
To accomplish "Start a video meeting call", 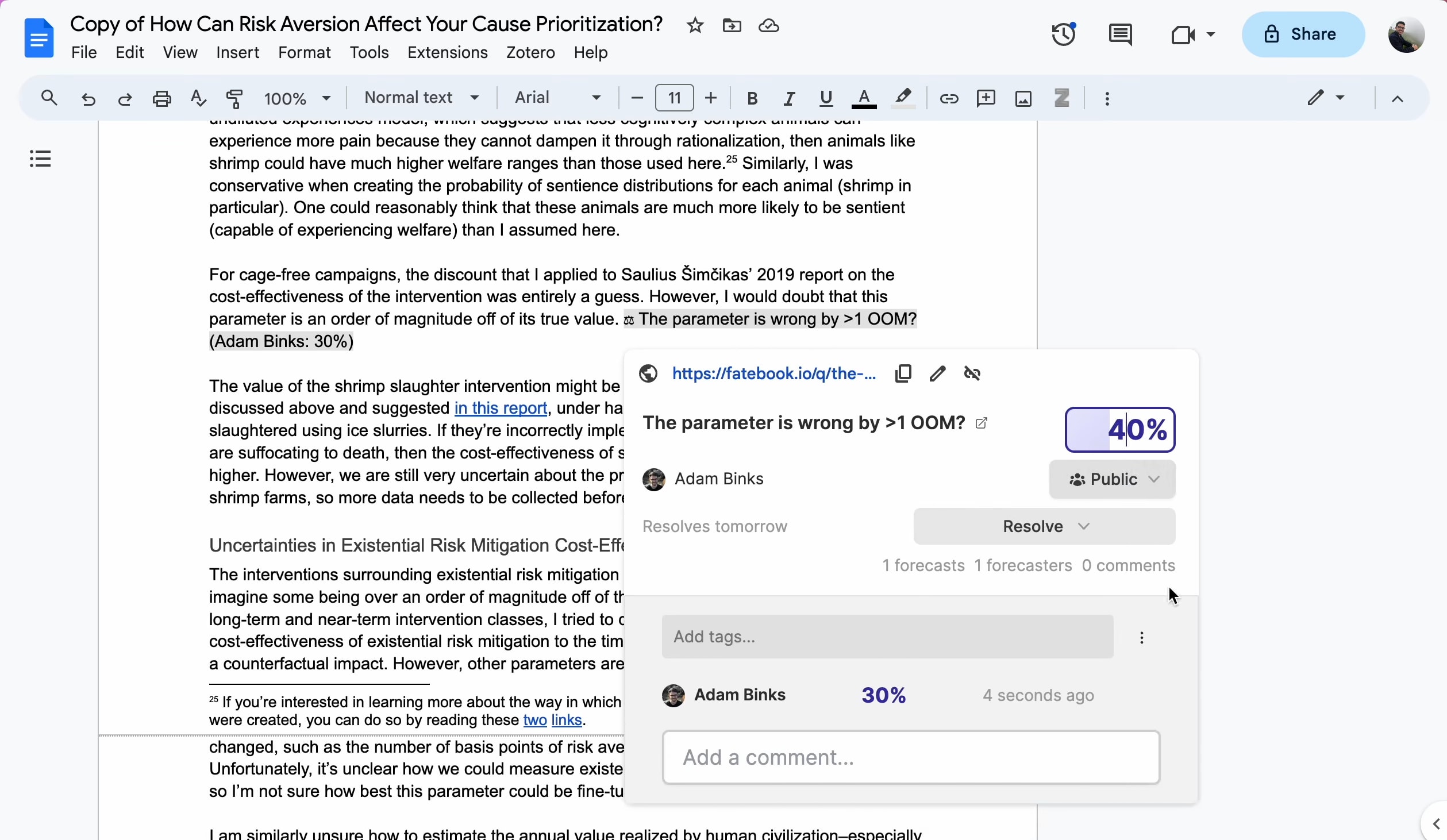I will point(1183,34).
